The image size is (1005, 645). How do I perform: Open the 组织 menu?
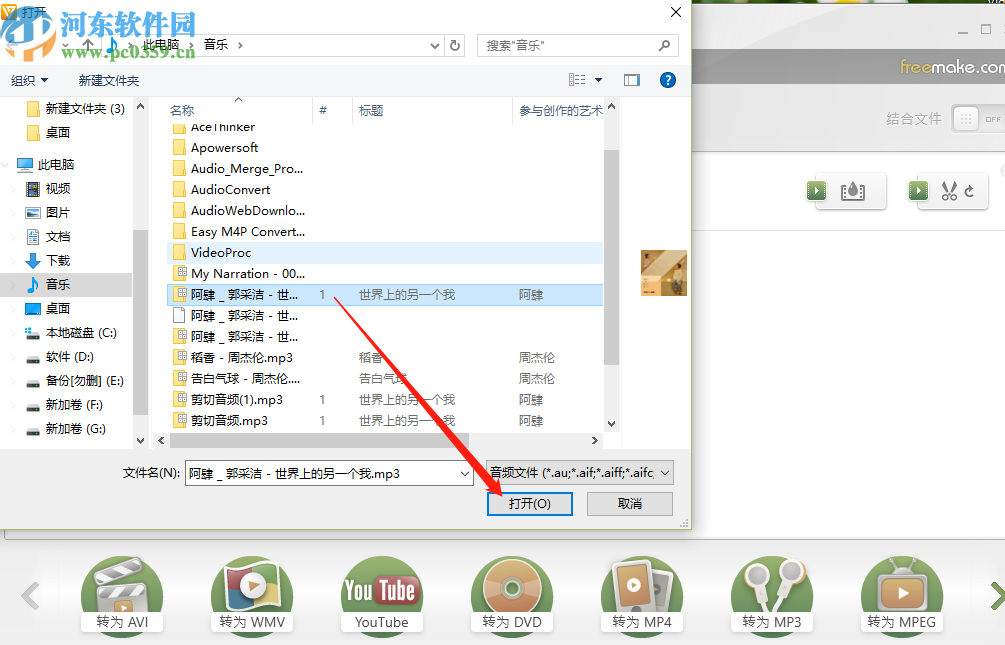pyautogui.click(x=29, y=80)
